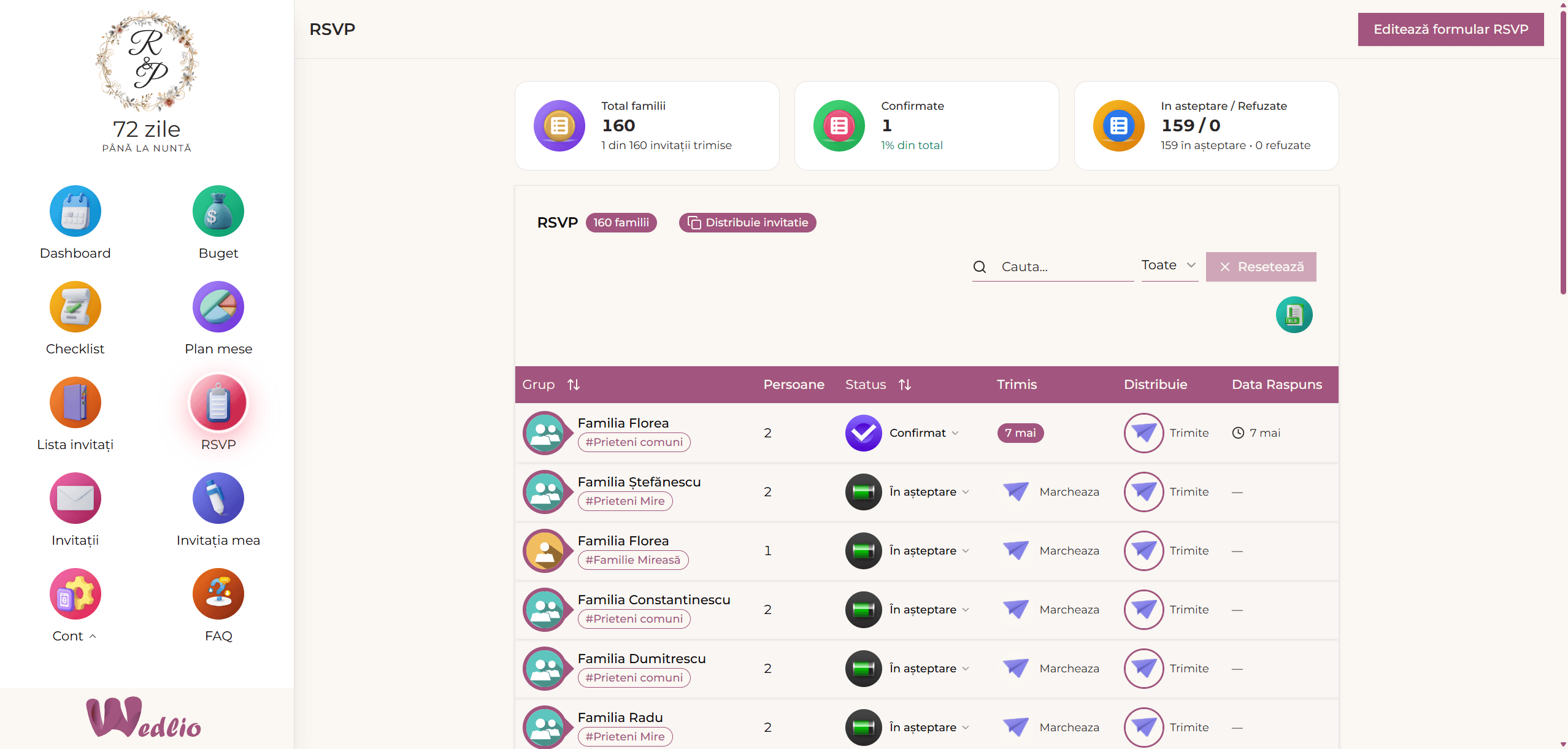Screen dimensions: 1568x749
Task: Click the Data Raspuns column header
Action: tap(1277, 385)
